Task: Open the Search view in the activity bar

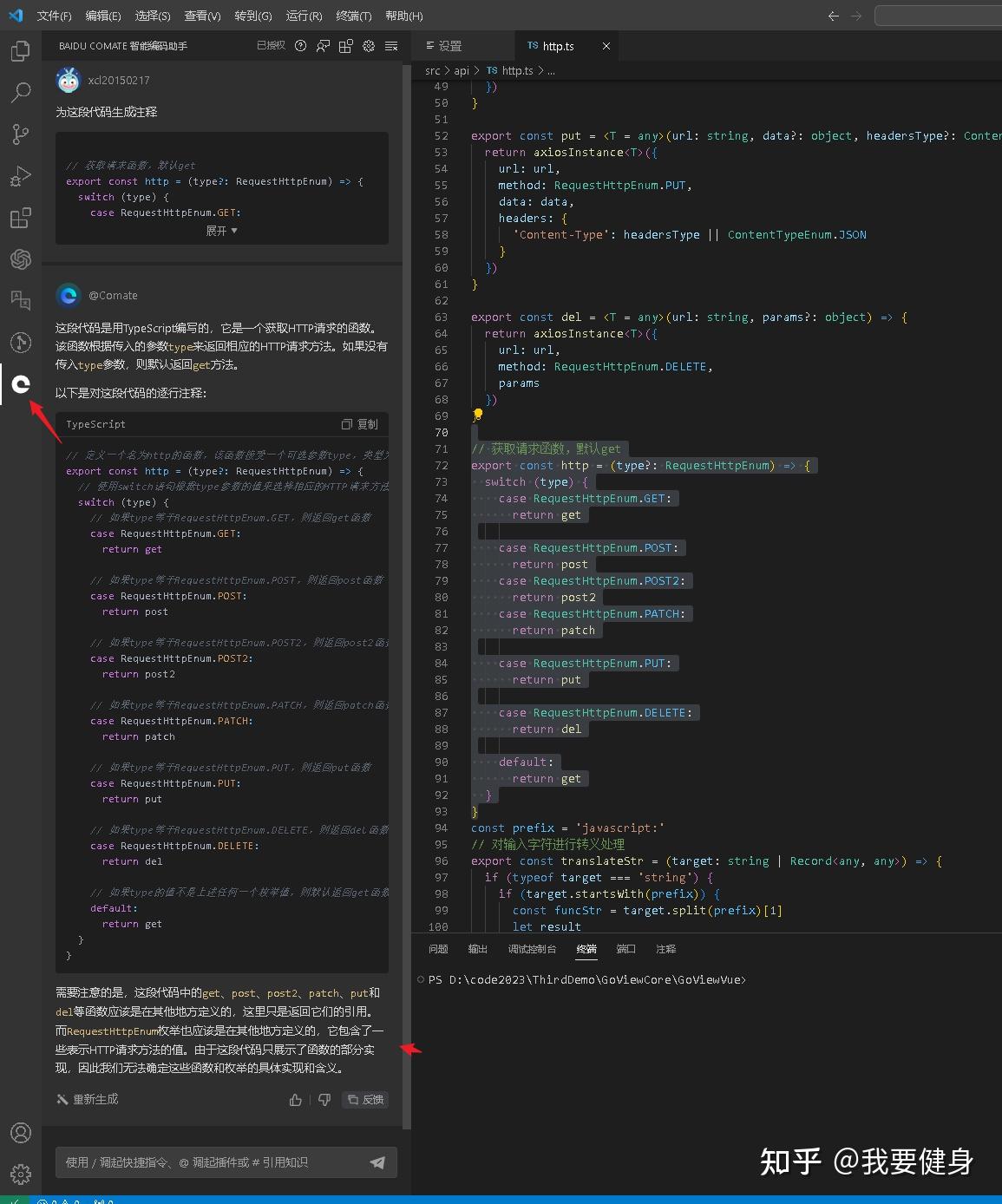Action: pyautogui.click(x=20, y=93)
